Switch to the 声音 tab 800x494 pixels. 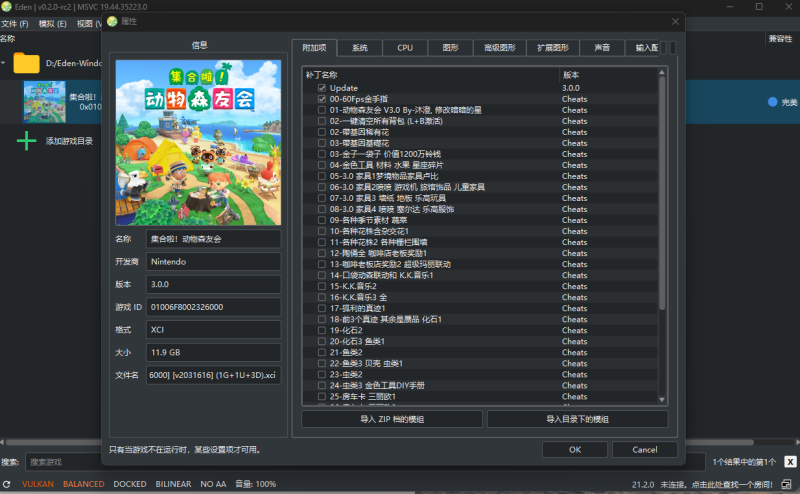coord(603,47)
